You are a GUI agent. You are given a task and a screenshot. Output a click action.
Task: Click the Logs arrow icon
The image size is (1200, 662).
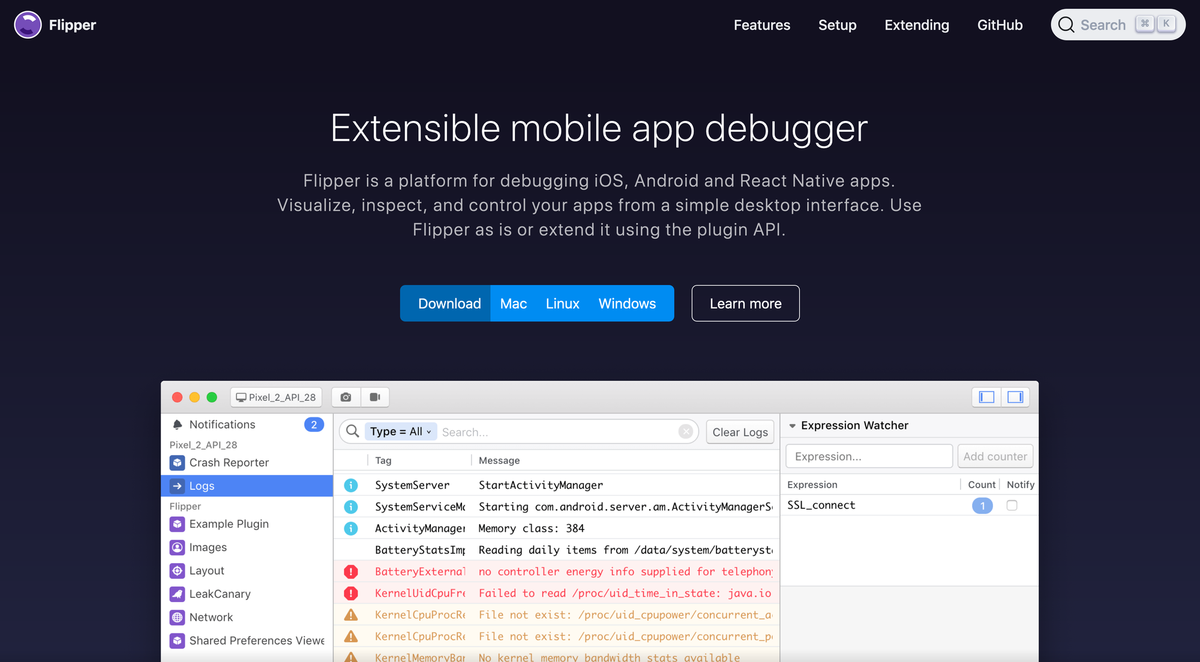point(177,486)
